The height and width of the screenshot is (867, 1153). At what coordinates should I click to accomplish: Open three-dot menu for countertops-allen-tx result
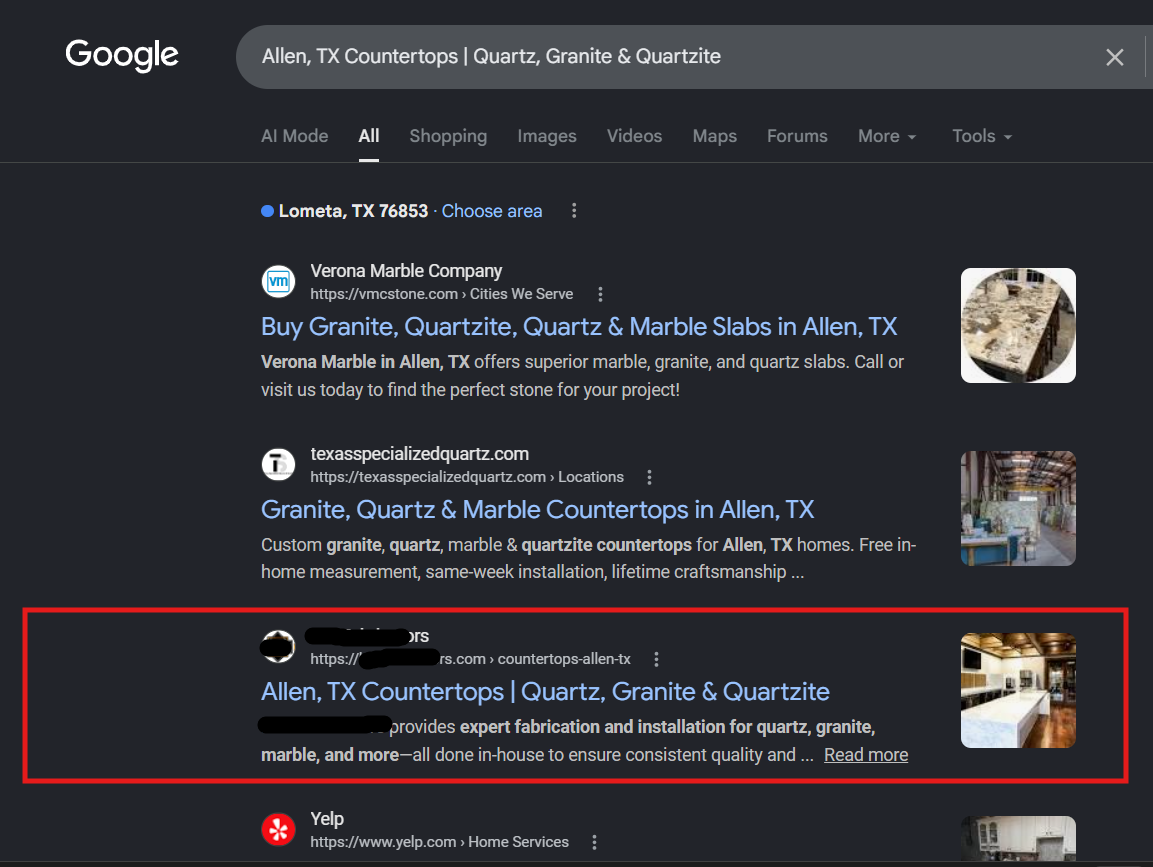(x=656, y=659)
